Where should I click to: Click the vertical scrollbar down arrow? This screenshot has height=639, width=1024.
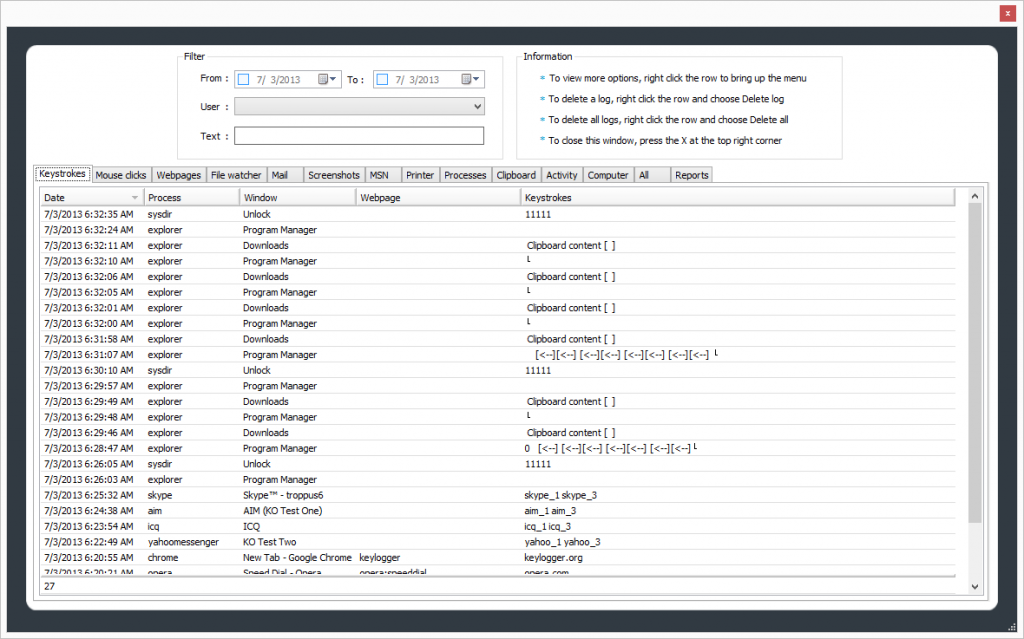[975, 586]
